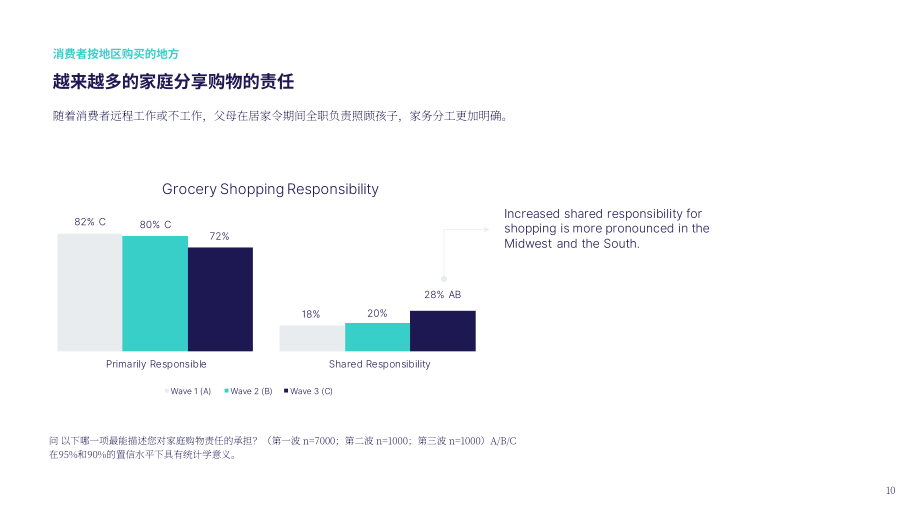920x518 pixels.
Task: Click the callout arrow head near annotation
Action: 486,229
